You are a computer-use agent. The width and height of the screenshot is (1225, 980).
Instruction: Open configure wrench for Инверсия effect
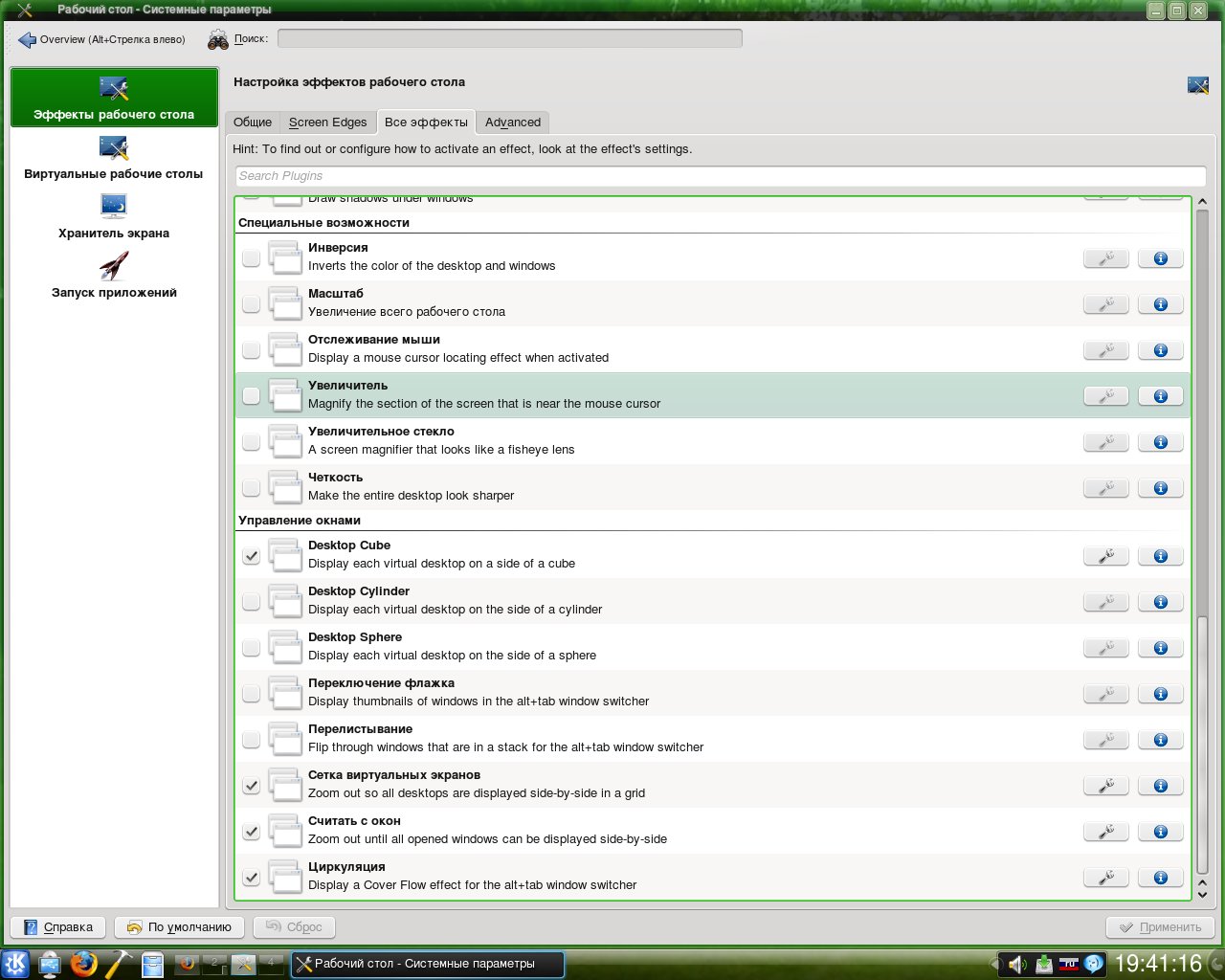click(1105, 258)
